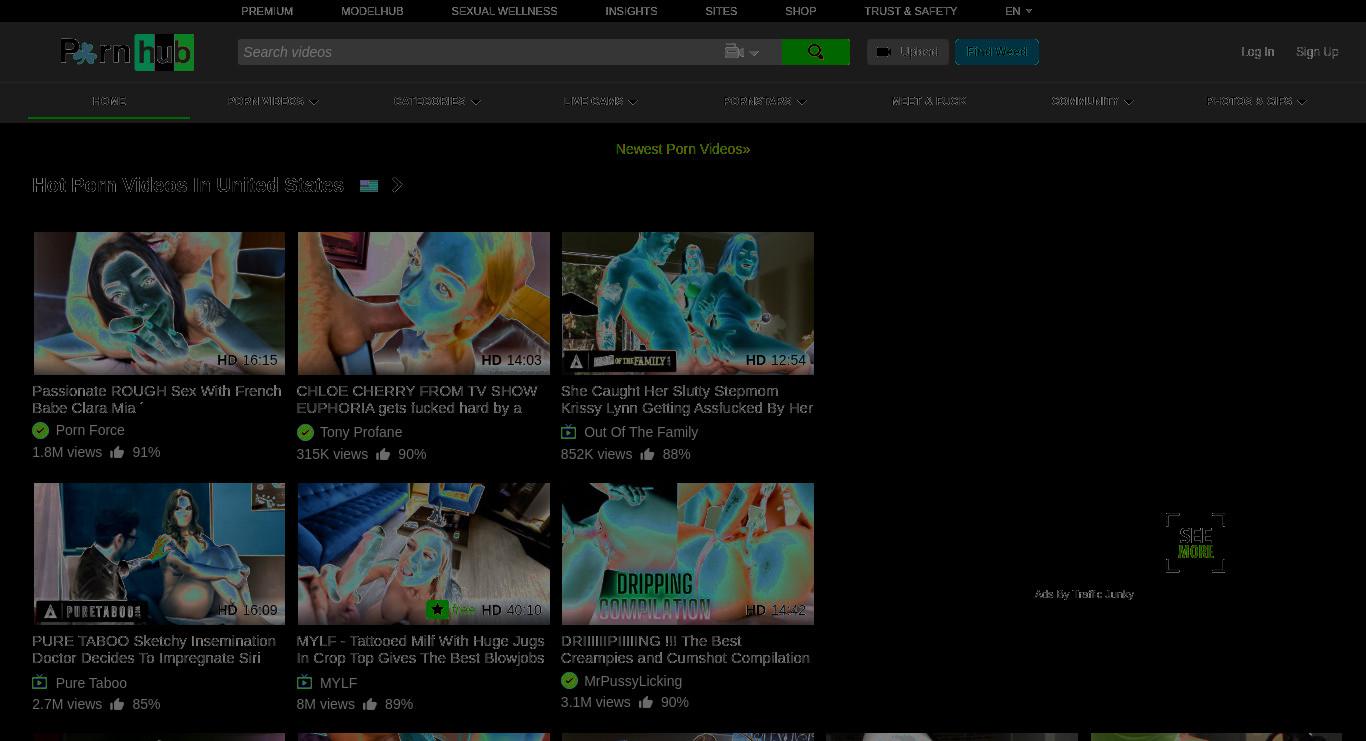
Task: Click the Find Weed button
Action: click(x=997, y=52)
